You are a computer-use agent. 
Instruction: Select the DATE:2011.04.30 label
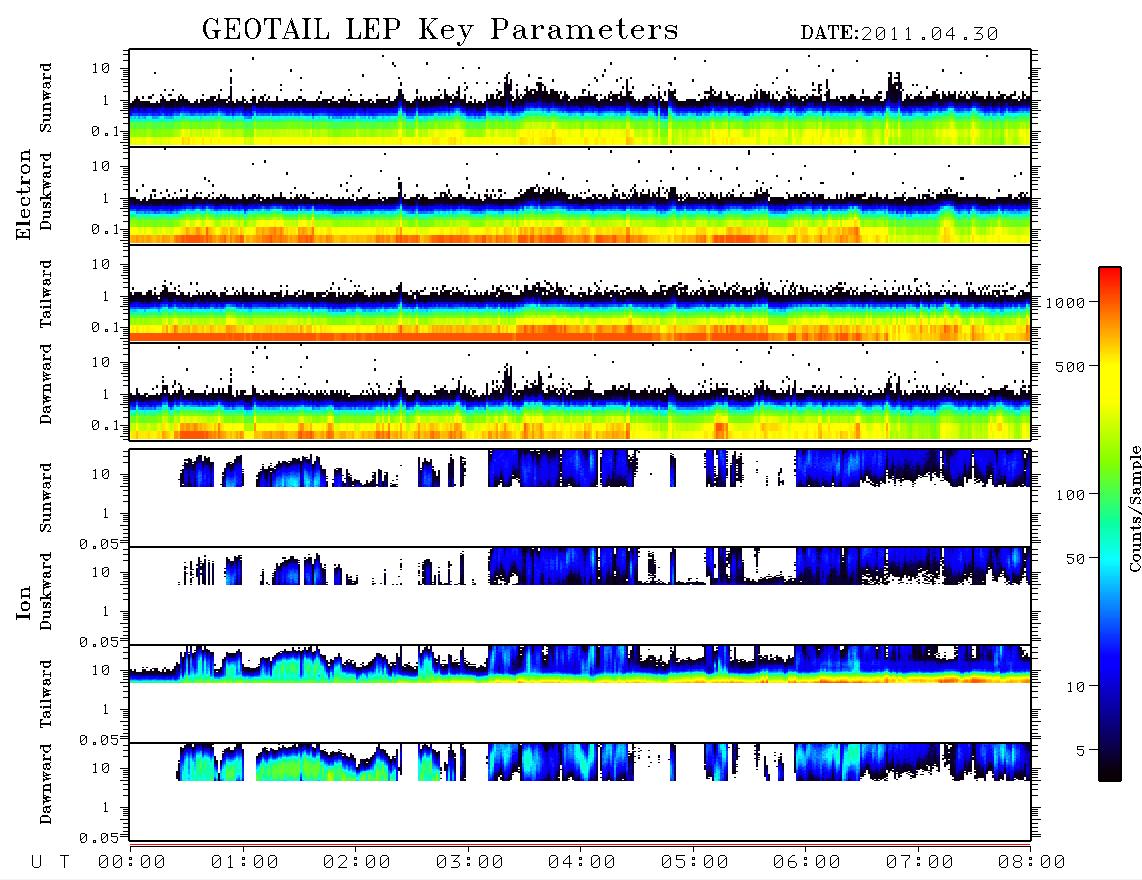pos(899,34)
